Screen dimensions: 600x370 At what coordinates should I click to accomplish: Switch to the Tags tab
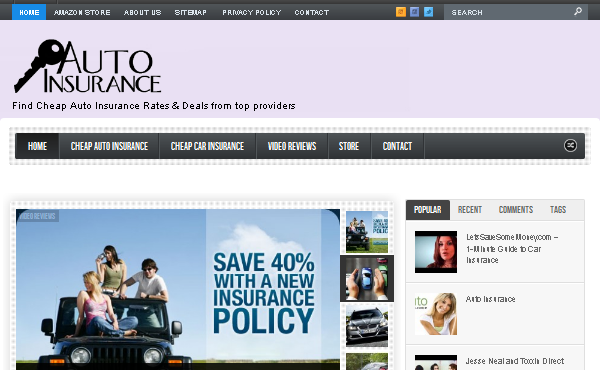click(x=558, y=210)
